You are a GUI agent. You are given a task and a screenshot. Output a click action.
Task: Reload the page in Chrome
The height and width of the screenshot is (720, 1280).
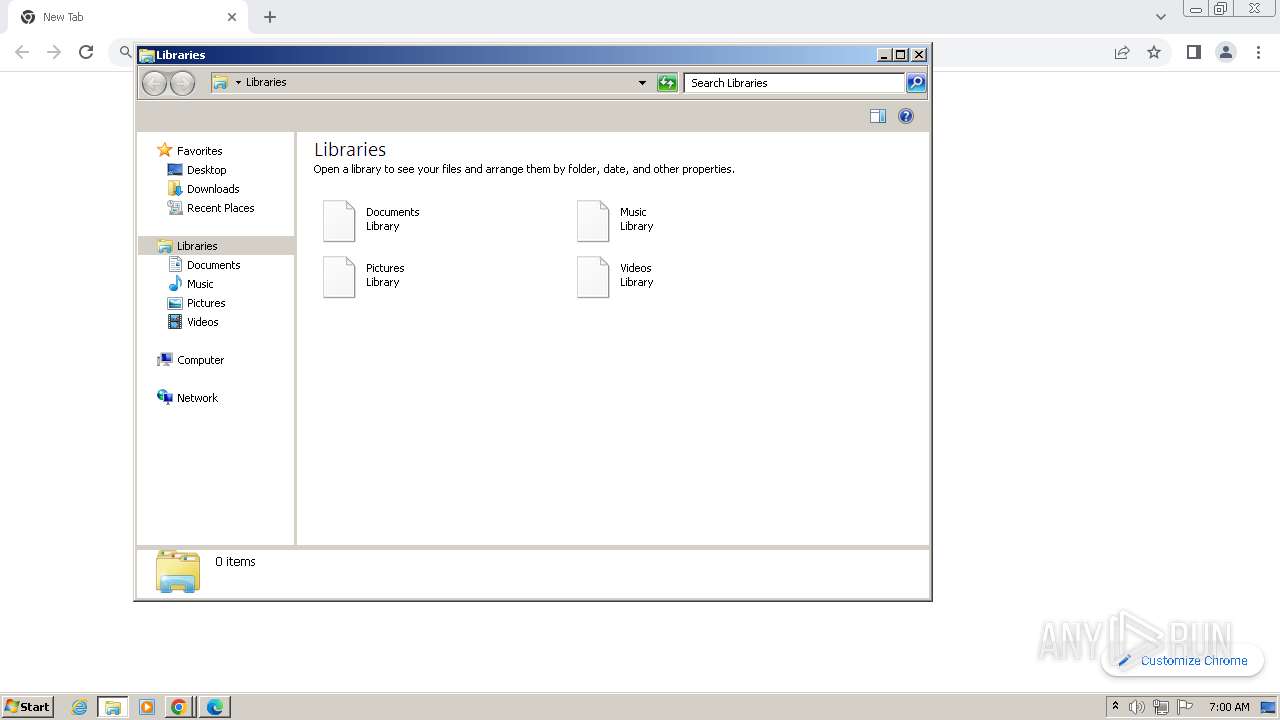coord(86,52)
